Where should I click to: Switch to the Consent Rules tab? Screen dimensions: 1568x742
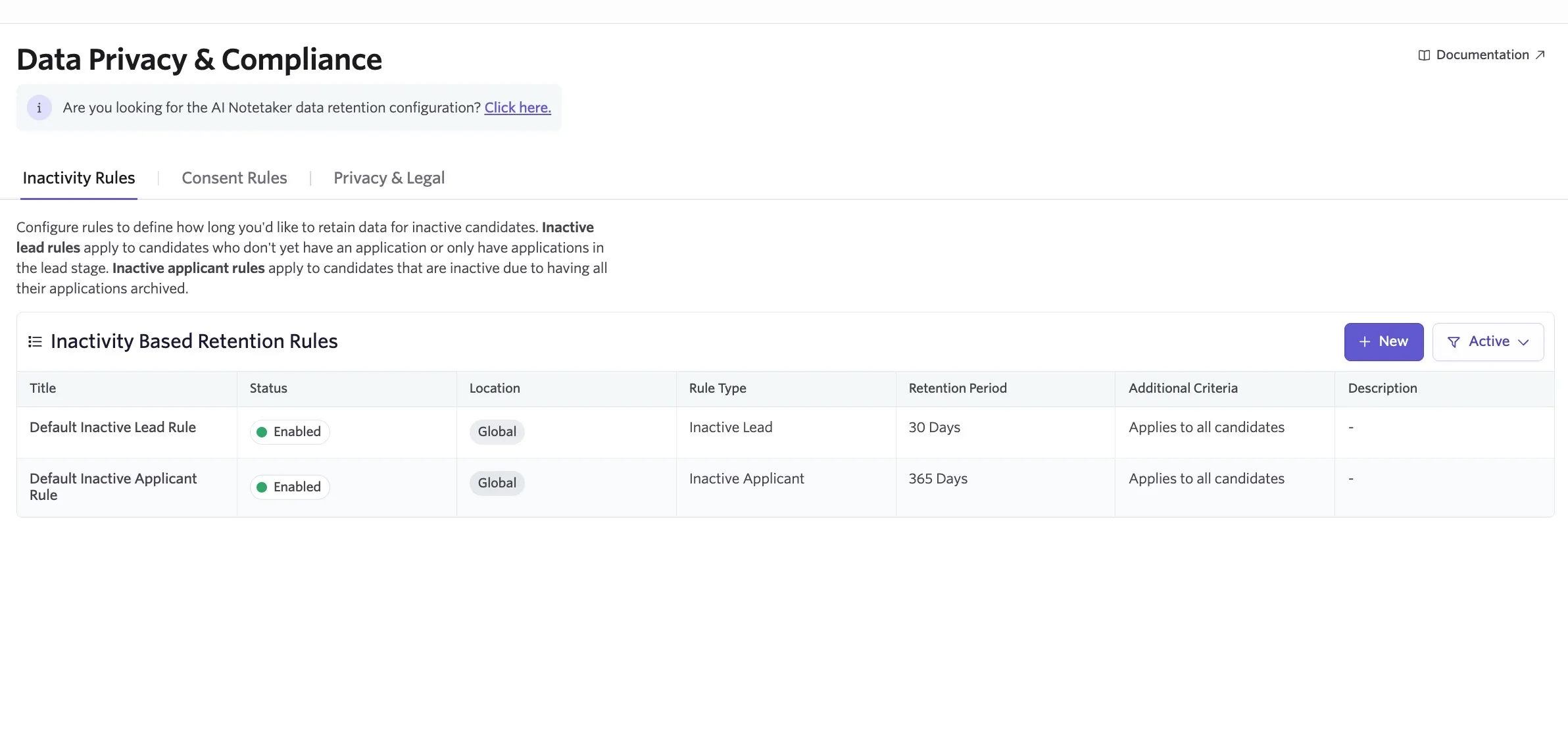(x=234, y=178)
